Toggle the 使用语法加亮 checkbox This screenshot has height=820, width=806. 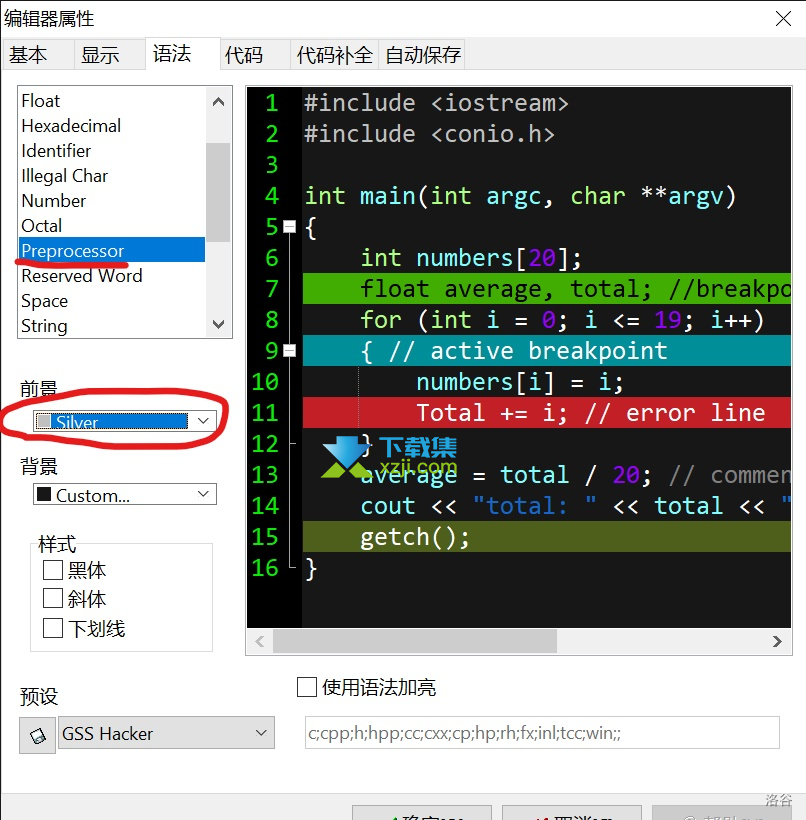(307, 687)
